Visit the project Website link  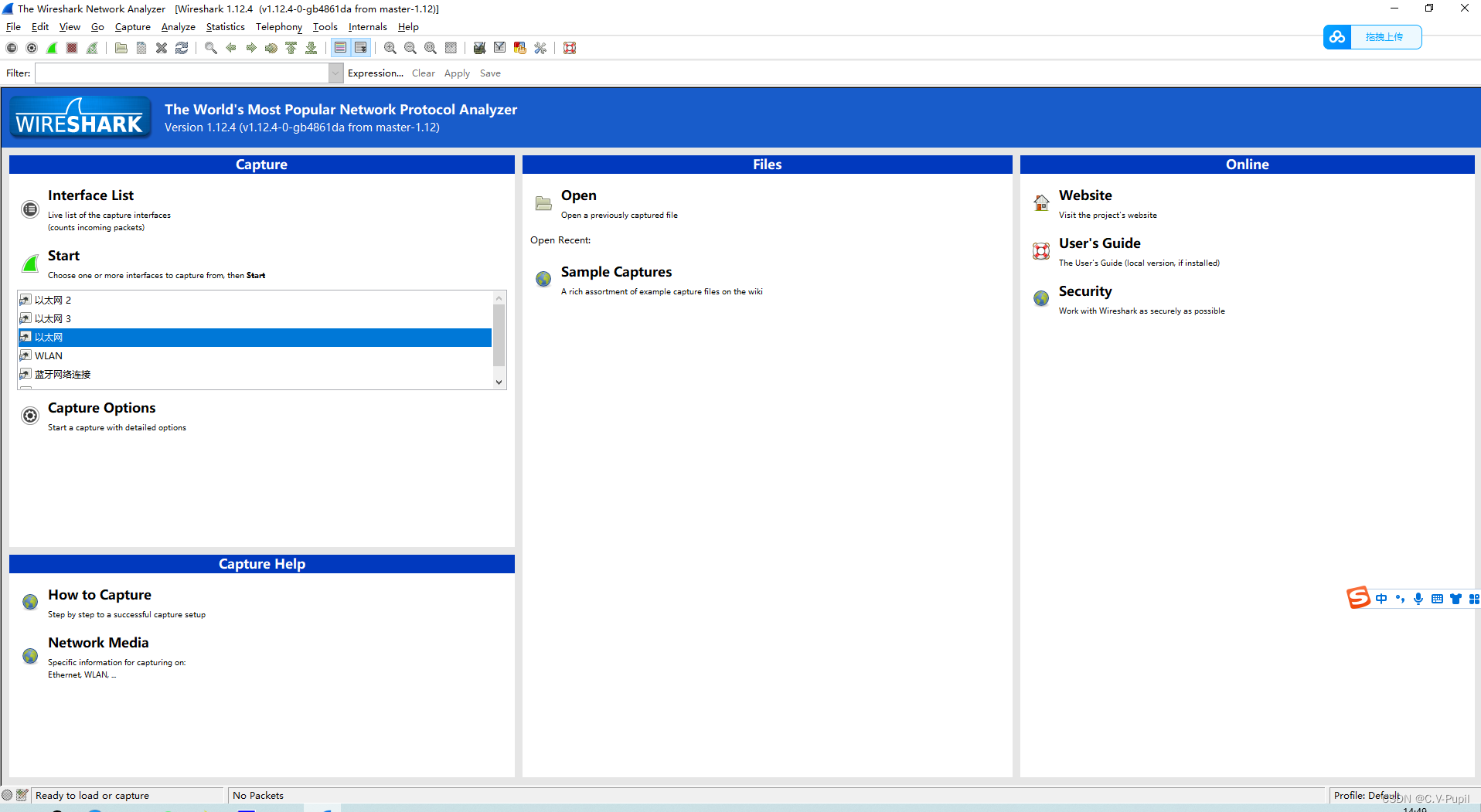[1085, 195]
